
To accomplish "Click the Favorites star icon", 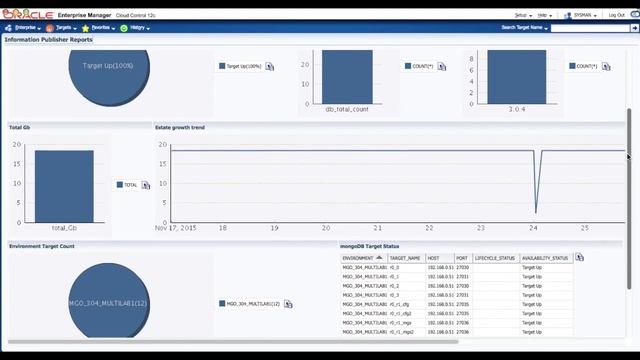I will (85, 28).
